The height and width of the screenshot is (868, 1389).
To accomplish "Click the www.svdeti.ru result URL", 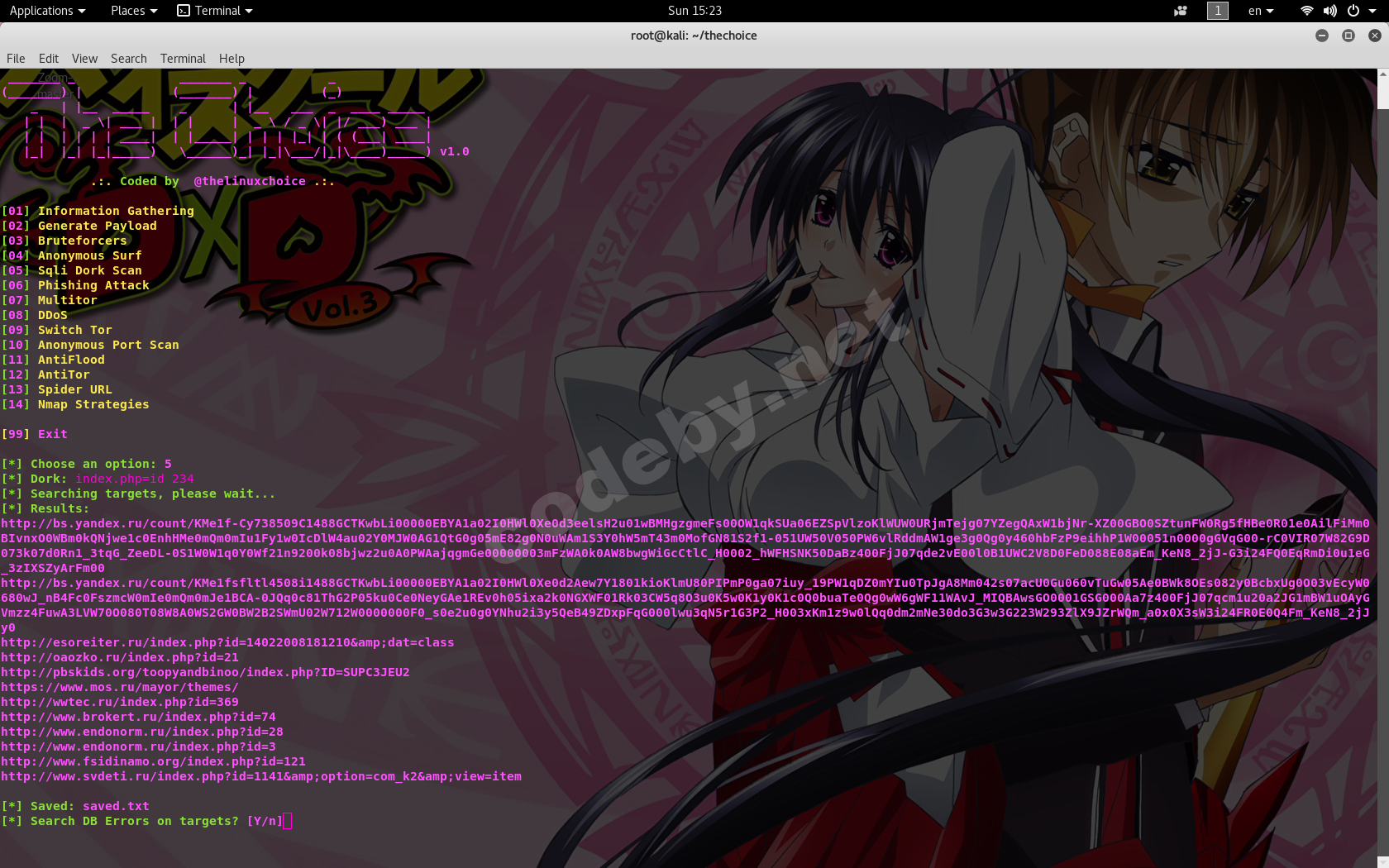I will pos(261,776).
